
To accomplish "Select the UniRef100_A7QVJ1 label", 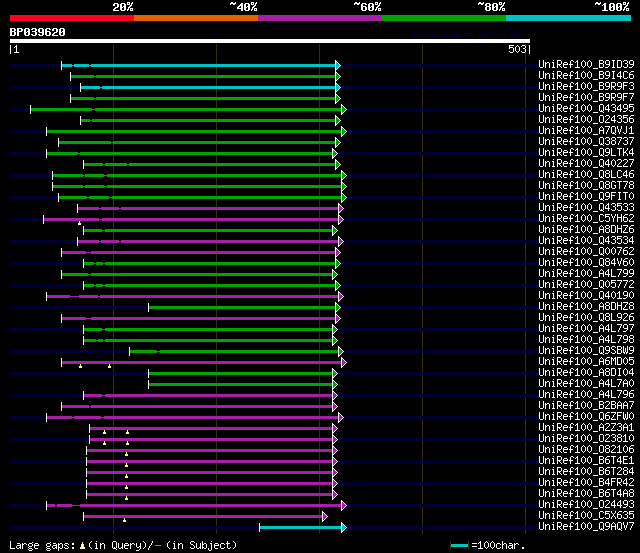I will pos(586,131).
